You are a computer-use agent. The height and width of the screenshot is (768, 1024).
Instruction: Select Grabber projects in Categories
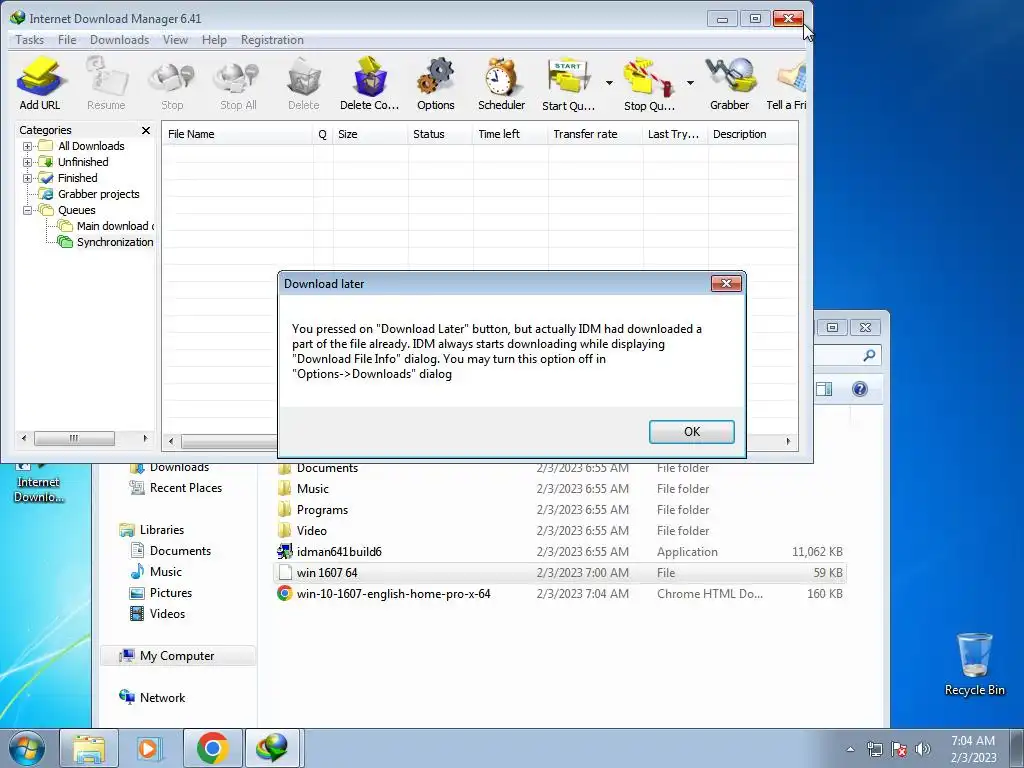pyautogui.click(x=99, y=194)
